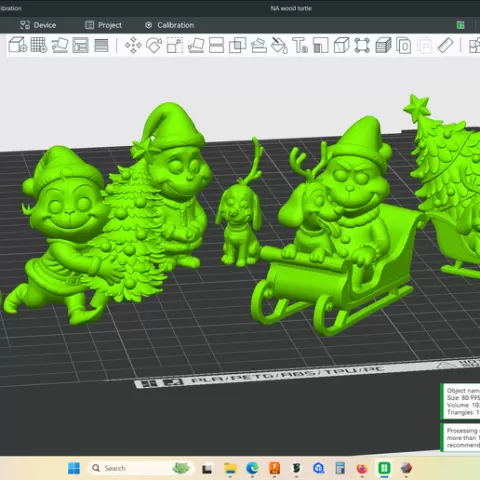Click the green Bambu Studio taskbar icon
Viewport: 480px width, 480px height.
click(x=384, y=468)
